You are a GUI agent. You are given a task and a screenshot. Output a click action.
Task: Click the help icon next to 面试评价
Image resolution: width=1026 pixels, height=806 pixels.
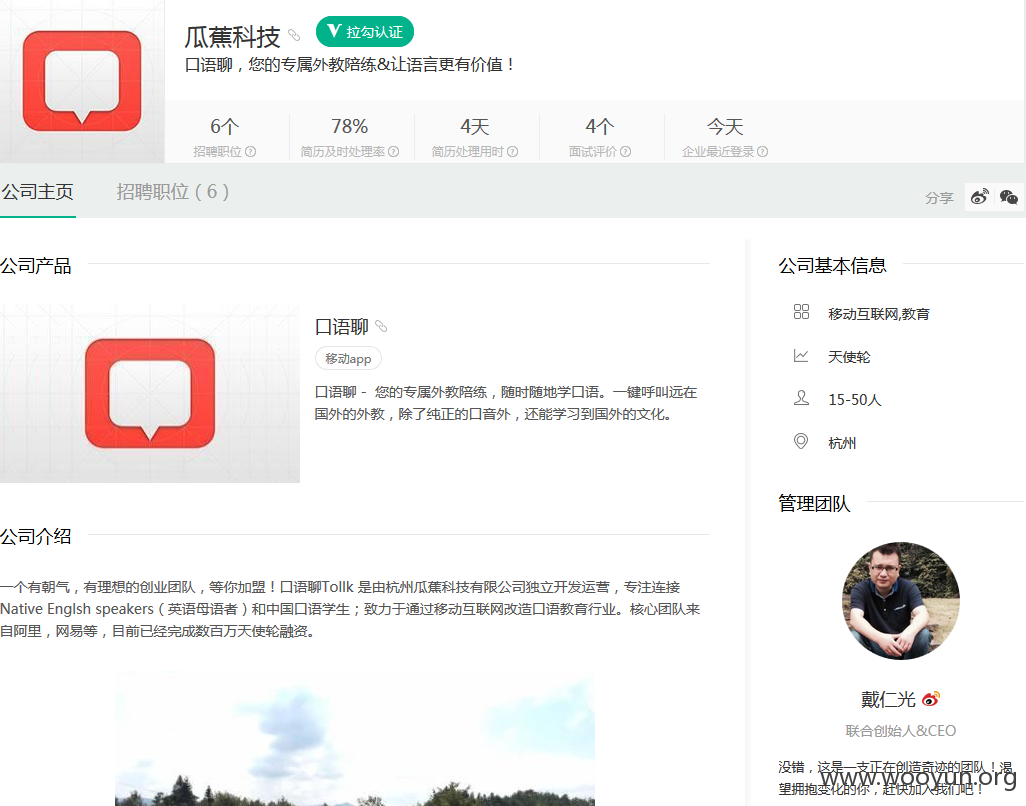click(x=626, y=152)
